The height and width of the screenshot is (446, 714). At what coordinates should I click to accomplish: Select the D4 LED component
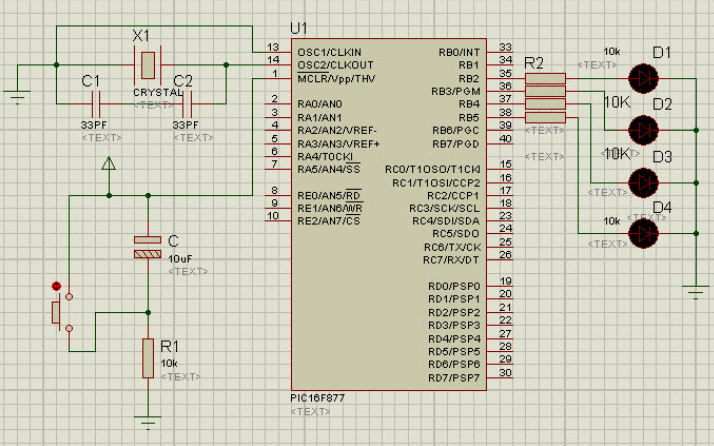642,233
